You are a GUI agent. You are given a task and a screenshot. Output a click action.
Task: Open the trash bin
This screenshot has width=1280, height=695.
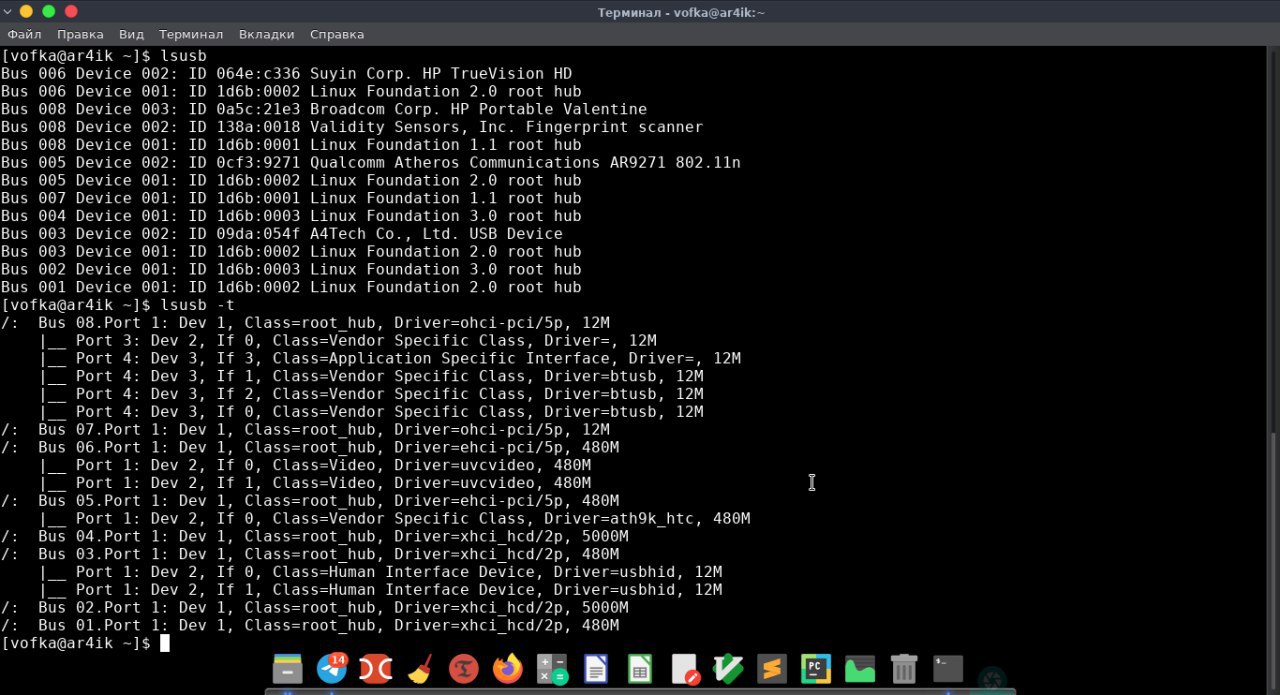904,669
